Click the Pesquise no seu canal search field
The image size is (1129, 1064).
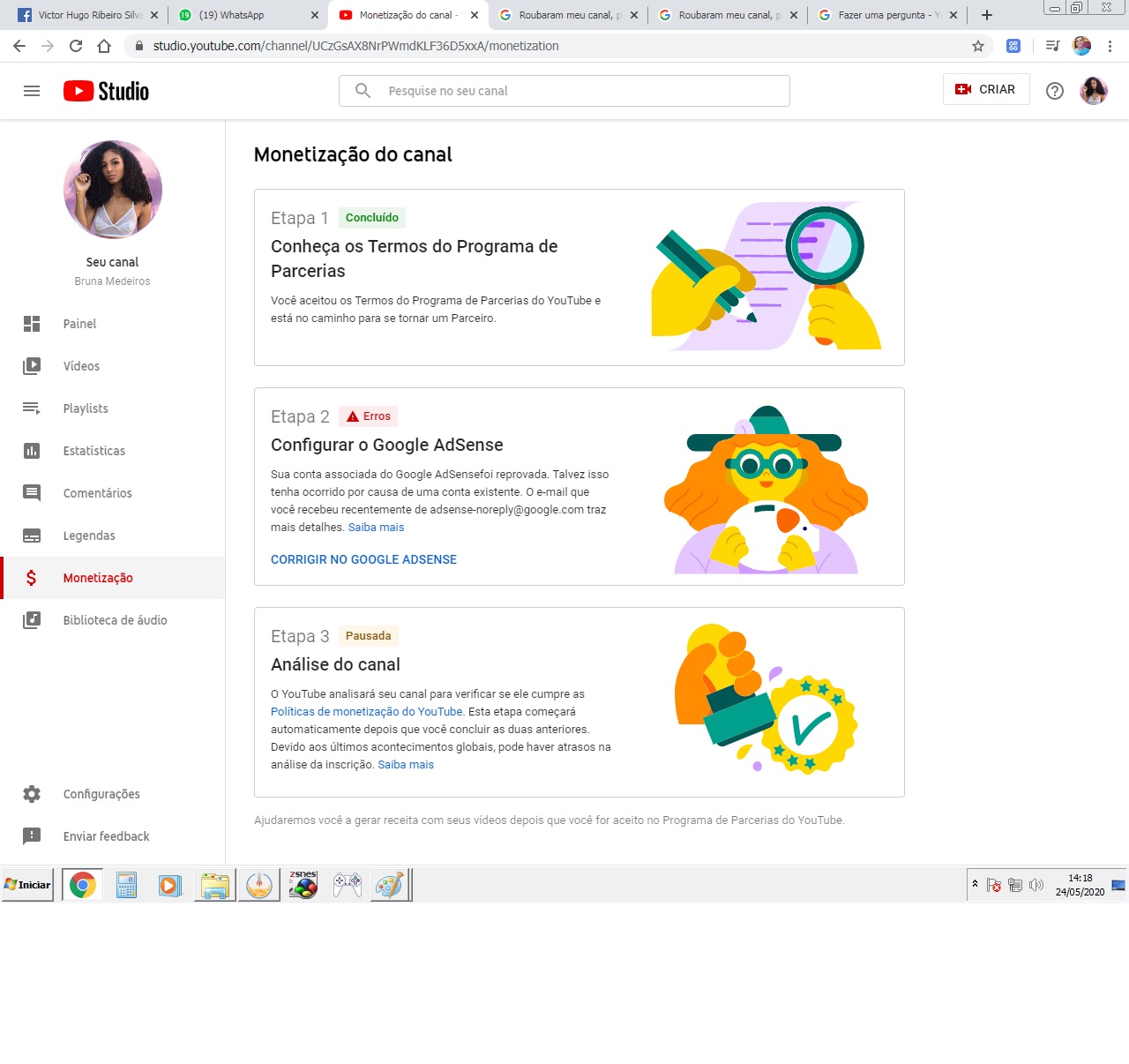[x=564, y=91]
